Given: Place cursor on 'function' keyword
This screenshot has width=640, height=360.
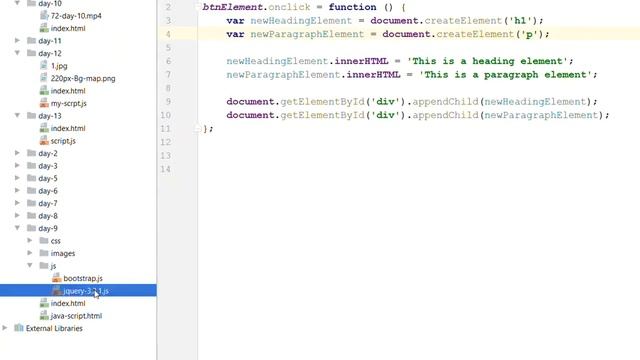Looking at the screenshot, I should (x=352, y=7).
